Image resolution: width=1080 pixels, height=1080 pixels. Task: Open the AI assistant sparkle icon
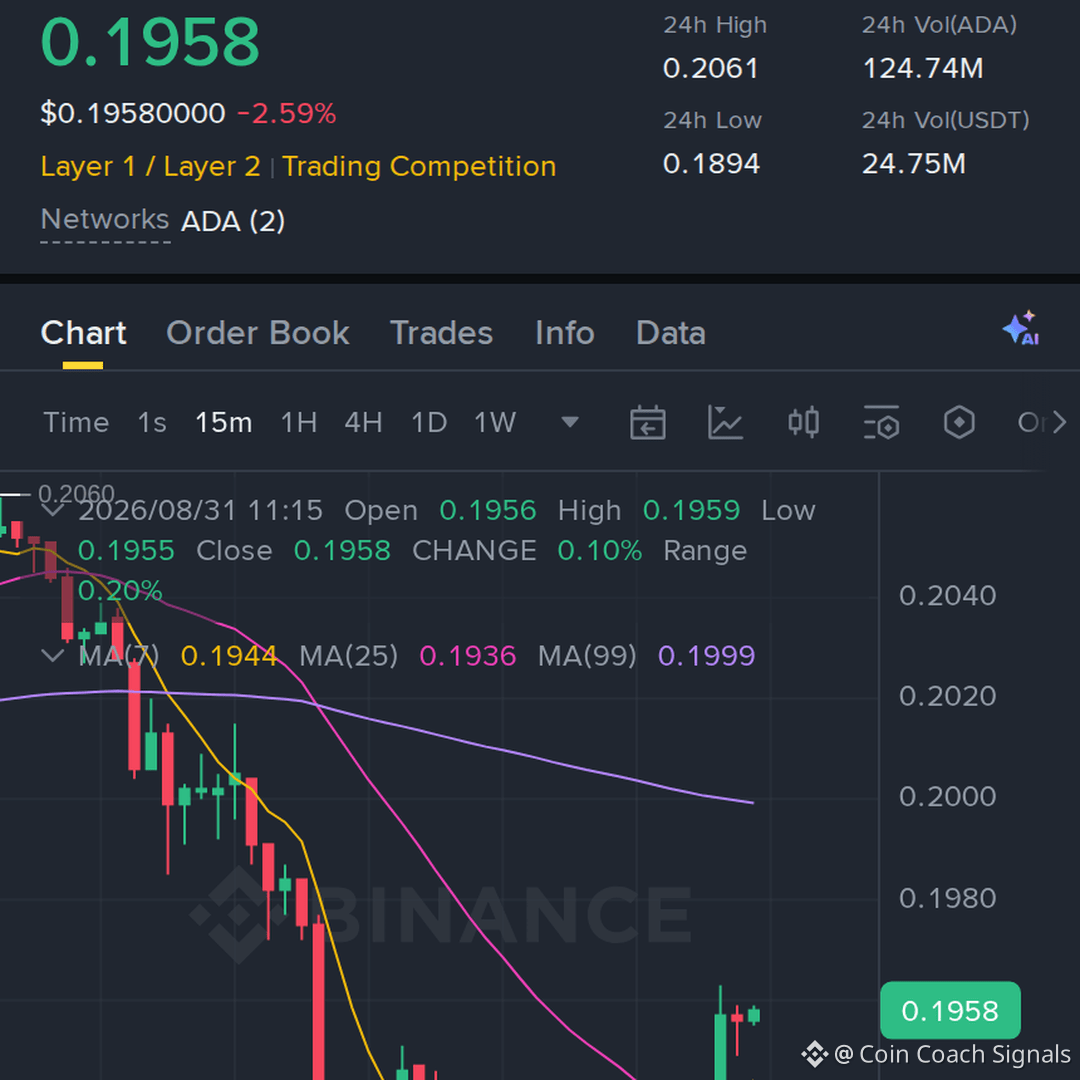(x=1021, y=328)
